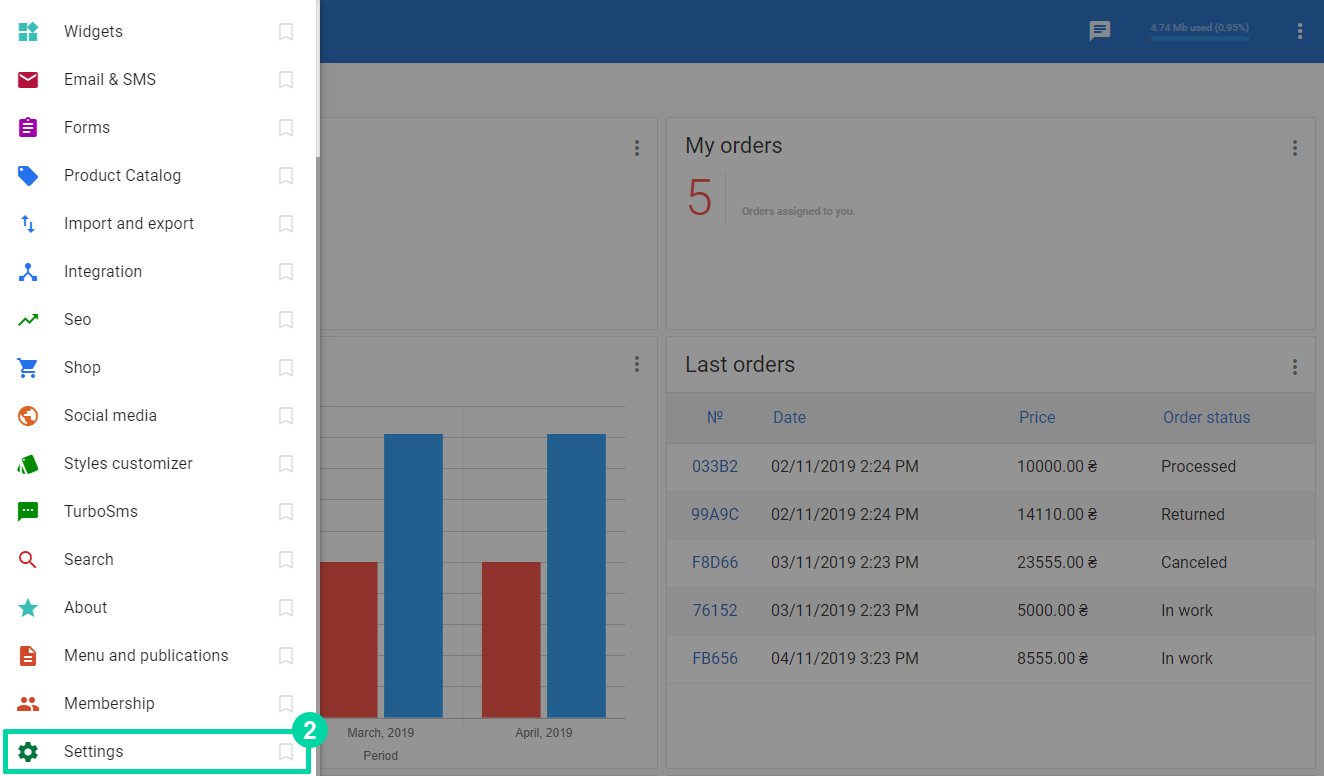Open order 033B2 link

[715, 467]
